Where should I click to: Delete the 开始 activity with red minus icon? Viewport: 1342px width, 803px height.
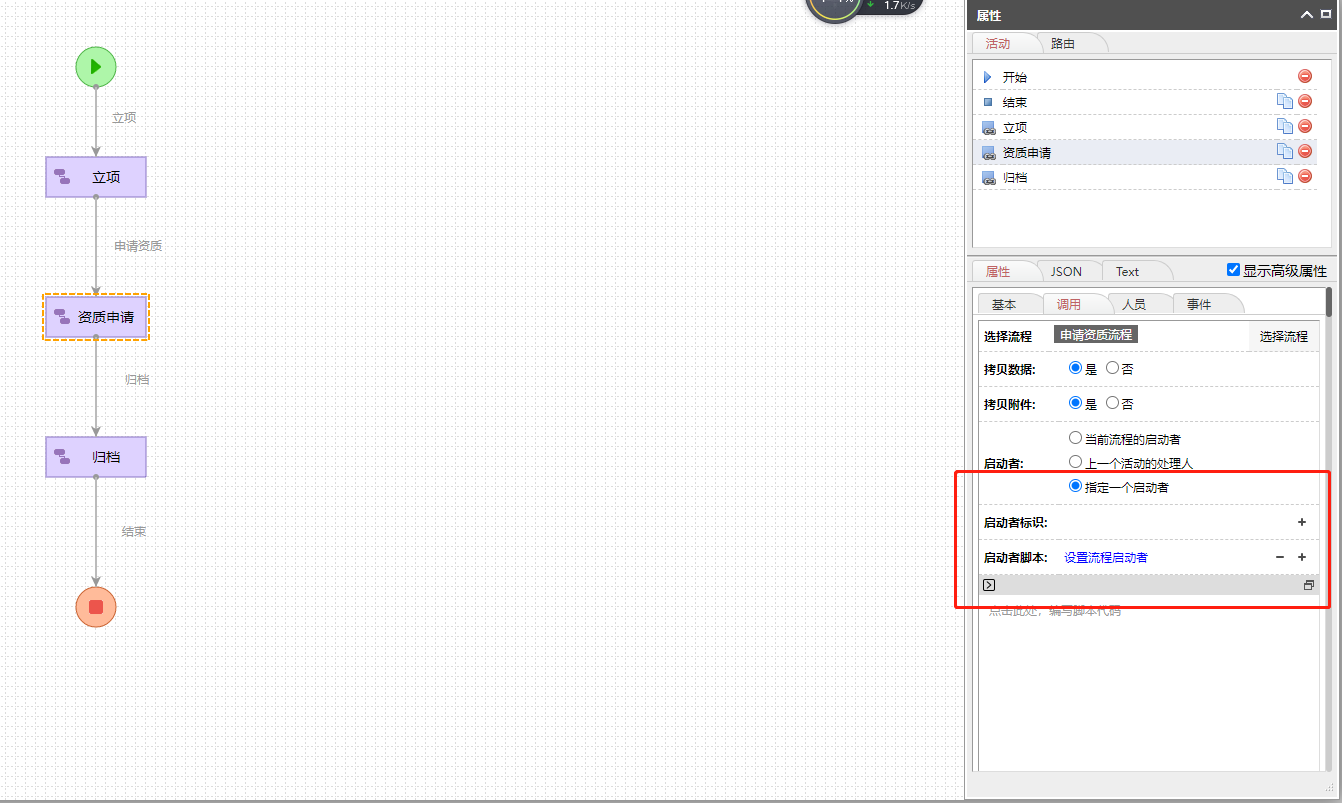pyautogui.click(x=1305, y=76)
